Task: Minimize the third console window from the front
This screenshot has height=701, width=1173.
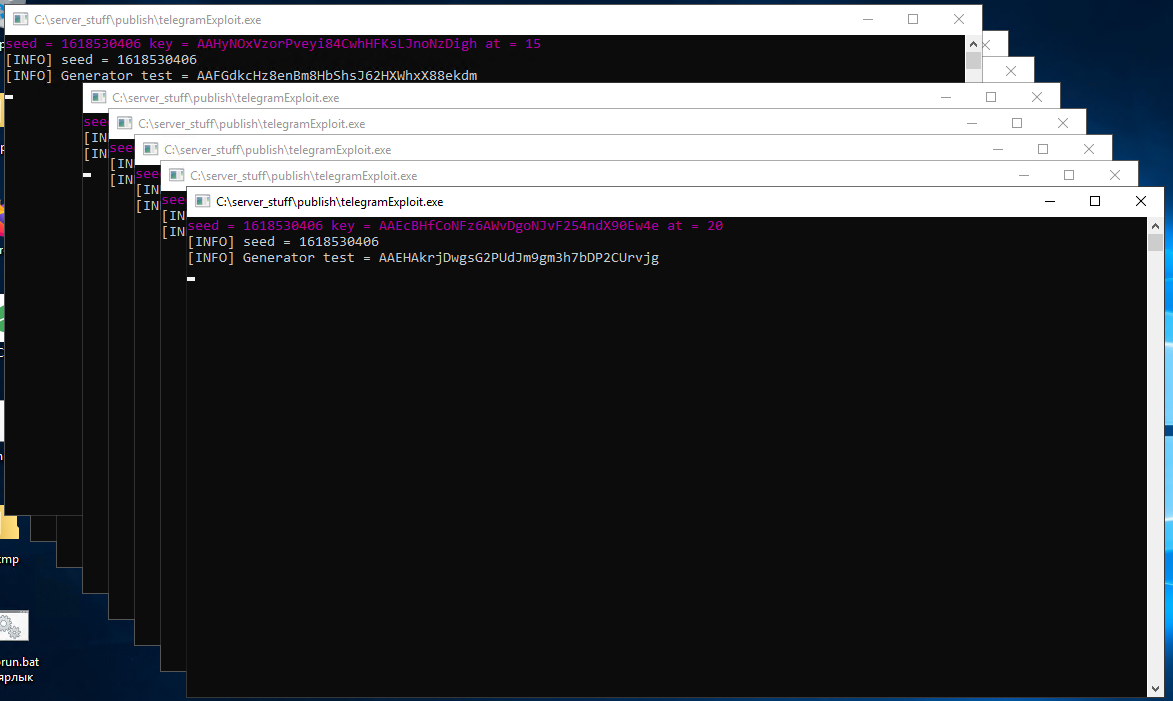Action: (x=997, y=149)
